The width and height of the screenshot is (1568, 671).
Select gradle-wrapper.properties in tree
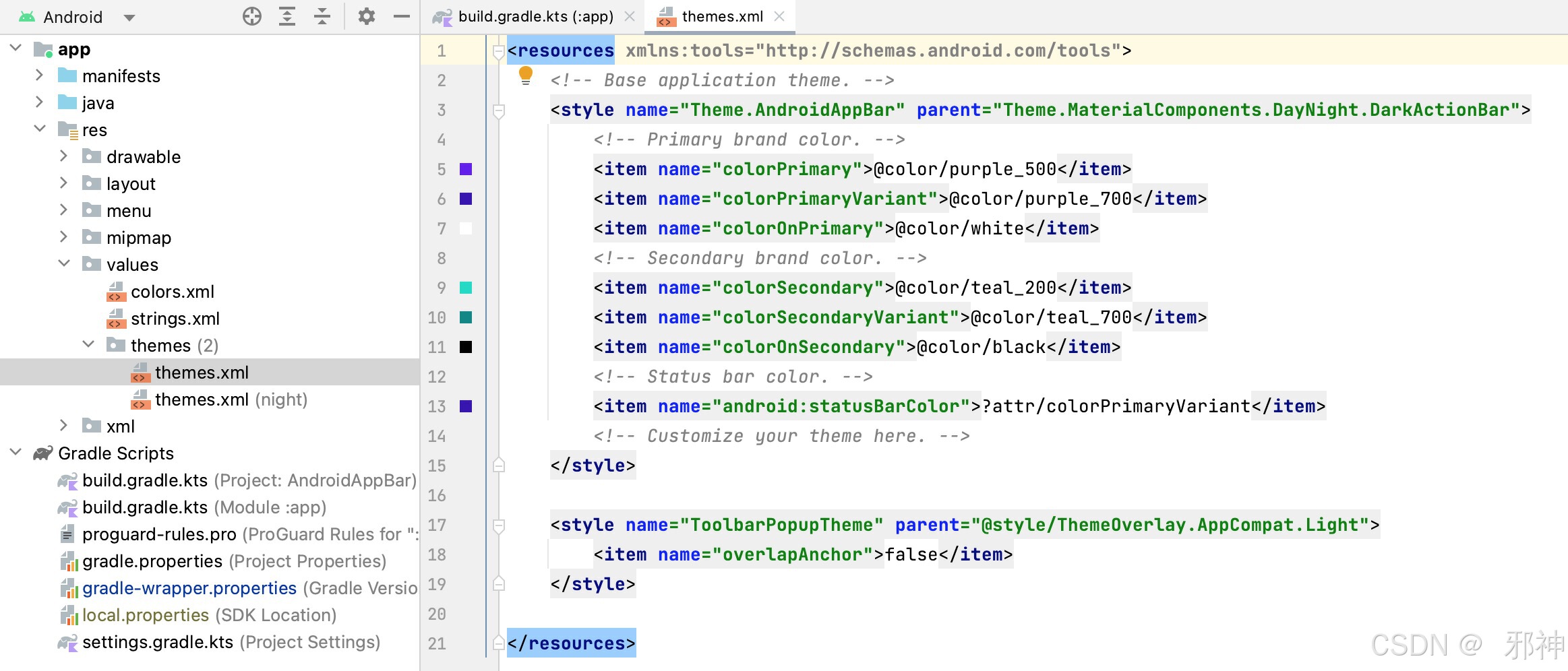click(189, 588)
